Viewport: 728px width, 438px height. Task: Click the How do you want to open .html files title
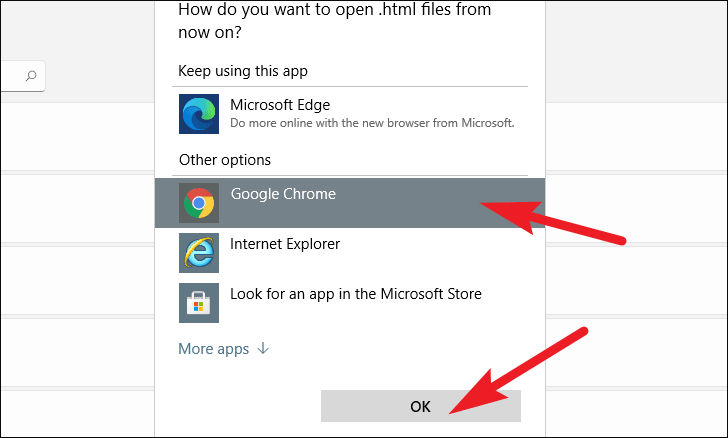click(x=334, y=21)
